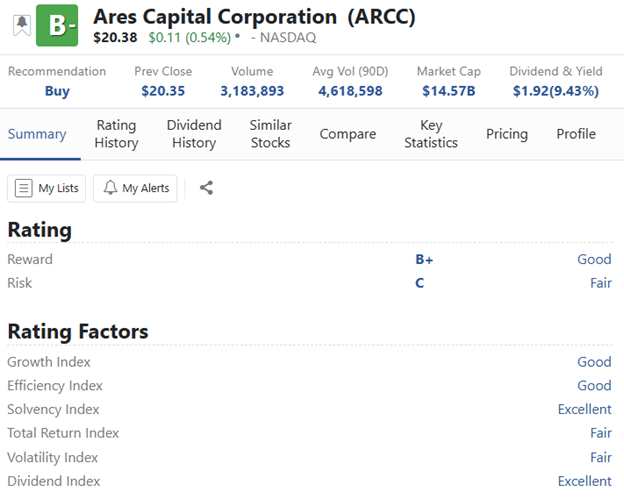Open the My Lists button
Image resolution: width=624 pixels, height=499 pixels.
point(47,188)
